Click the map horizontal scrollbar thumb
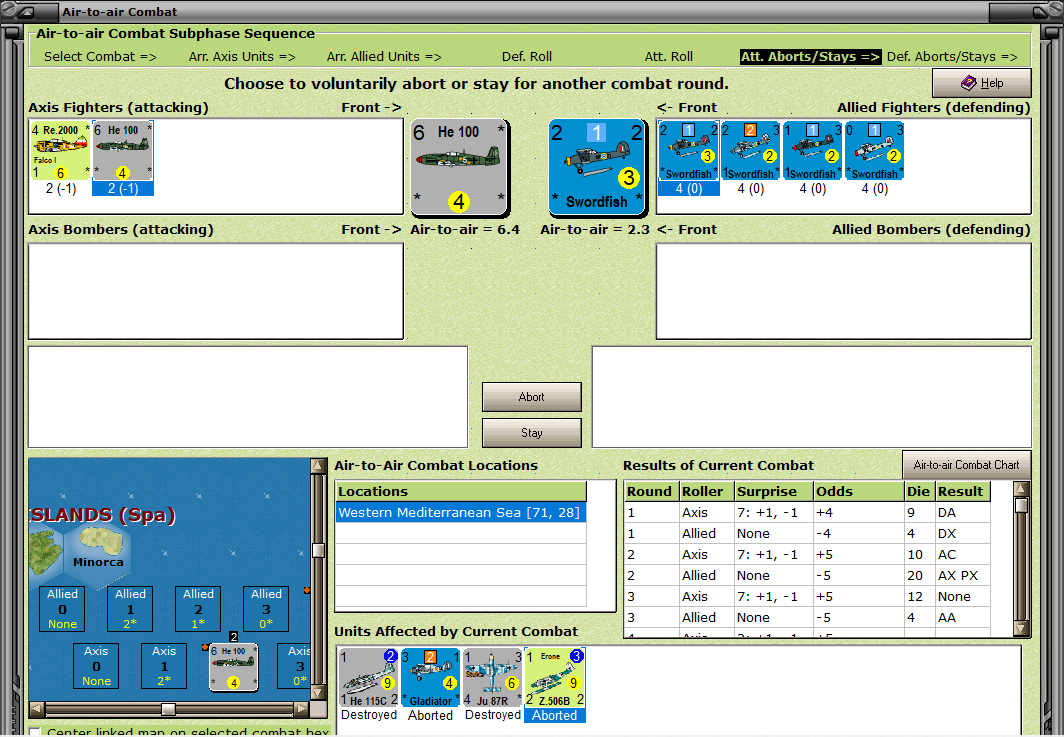This screenshot has width=1064, height=737. click(x=168, y=709)
